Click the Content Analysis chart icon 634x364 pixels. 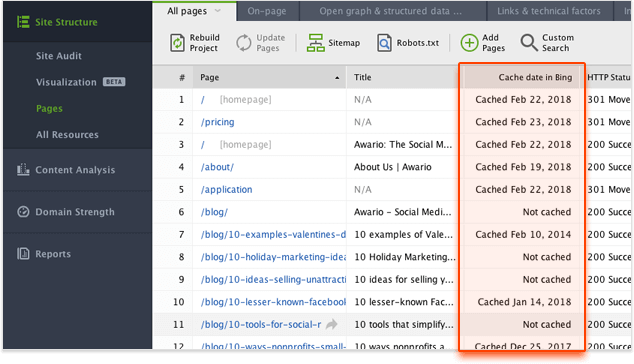[x=23, y=169]
